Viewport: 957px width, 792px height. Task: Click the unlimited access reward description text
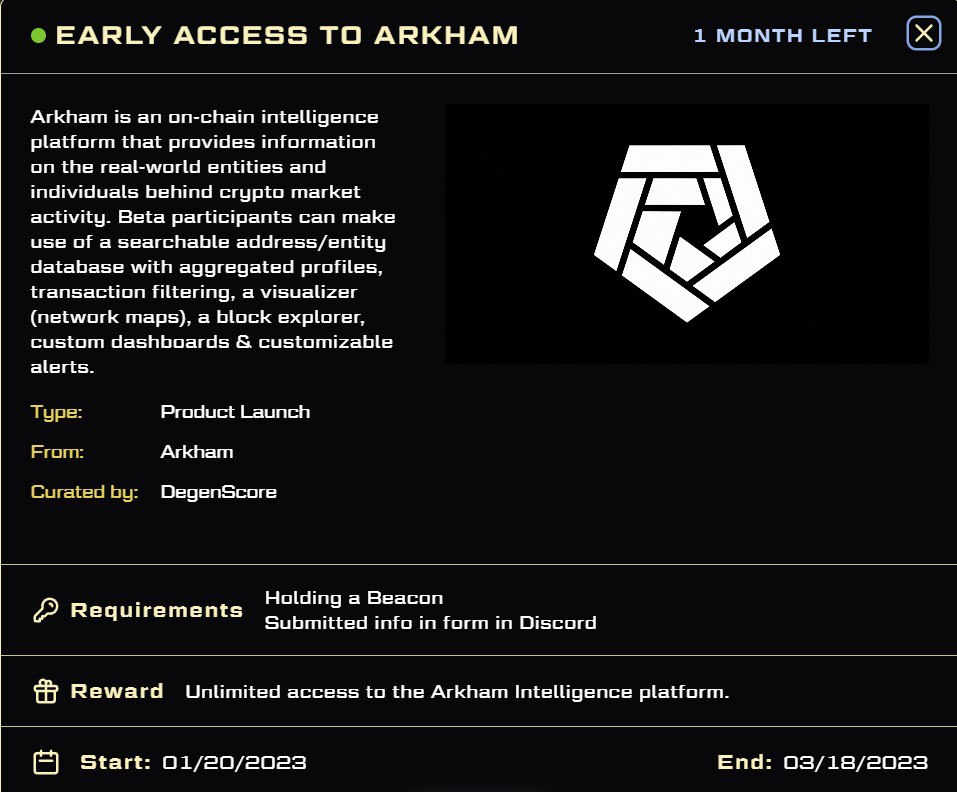point(457,692)
